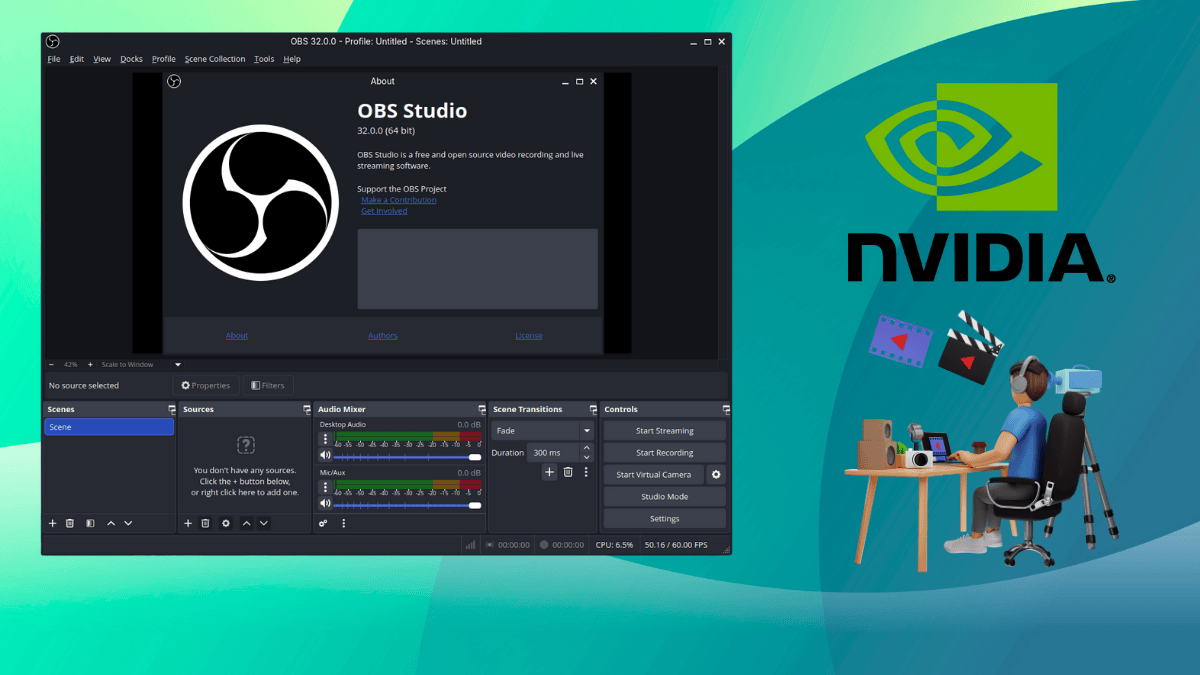Enable Studio Mode
This screenshot has width=1200, height=675.
(x=664, y=496)
